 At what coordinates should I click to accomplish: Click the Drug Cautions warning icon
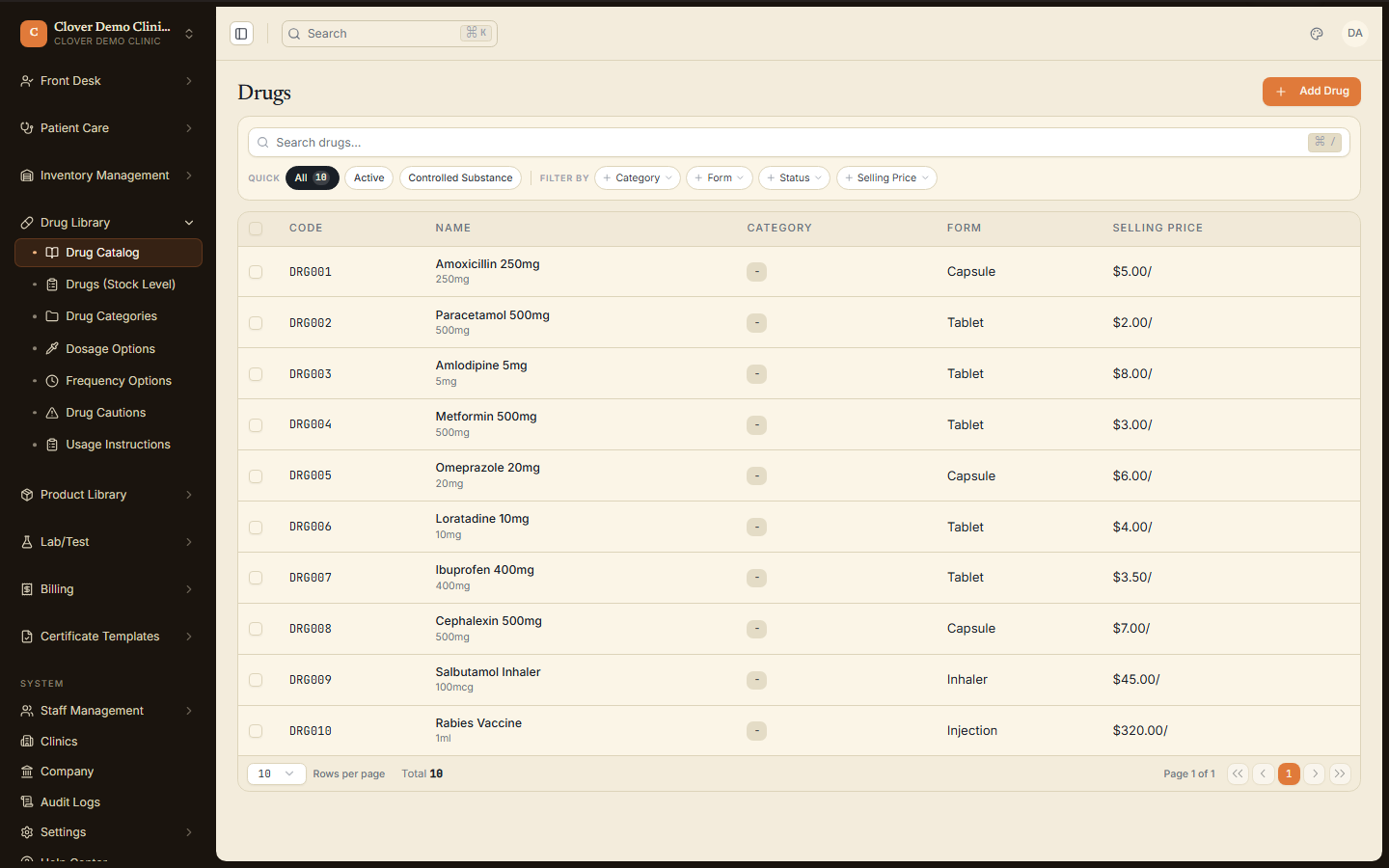pos(52,413)
